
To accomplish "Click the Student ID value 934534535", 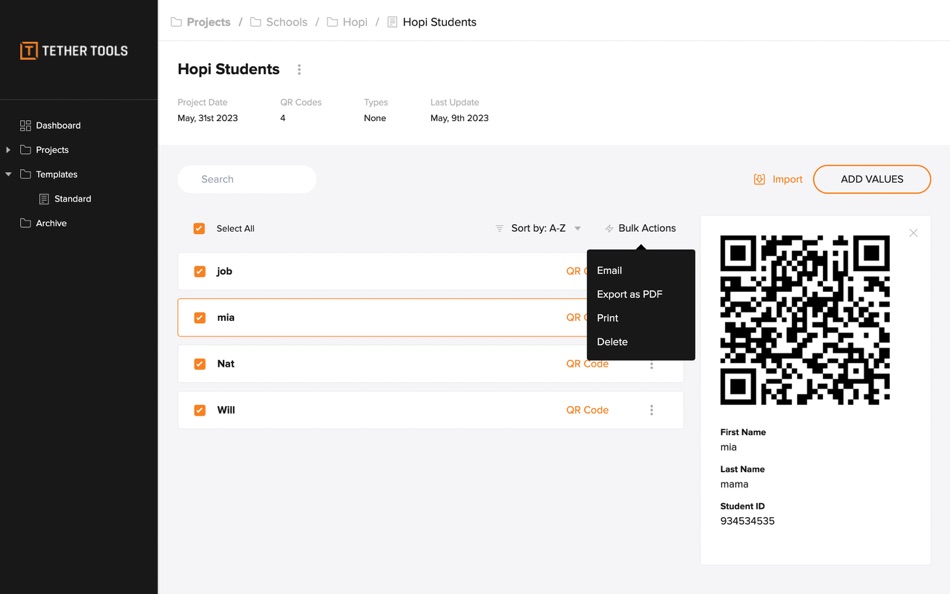I will tap(747, 521).
